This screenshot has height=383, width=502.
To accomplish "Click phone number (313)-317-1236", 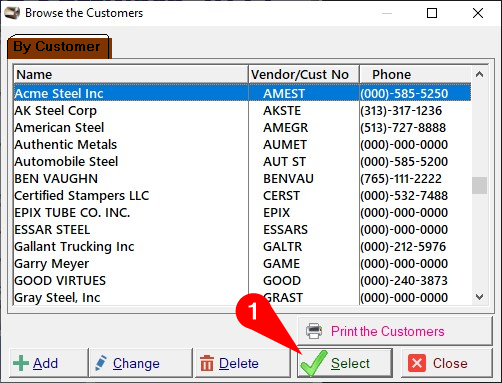I will [x=401, y=110].
